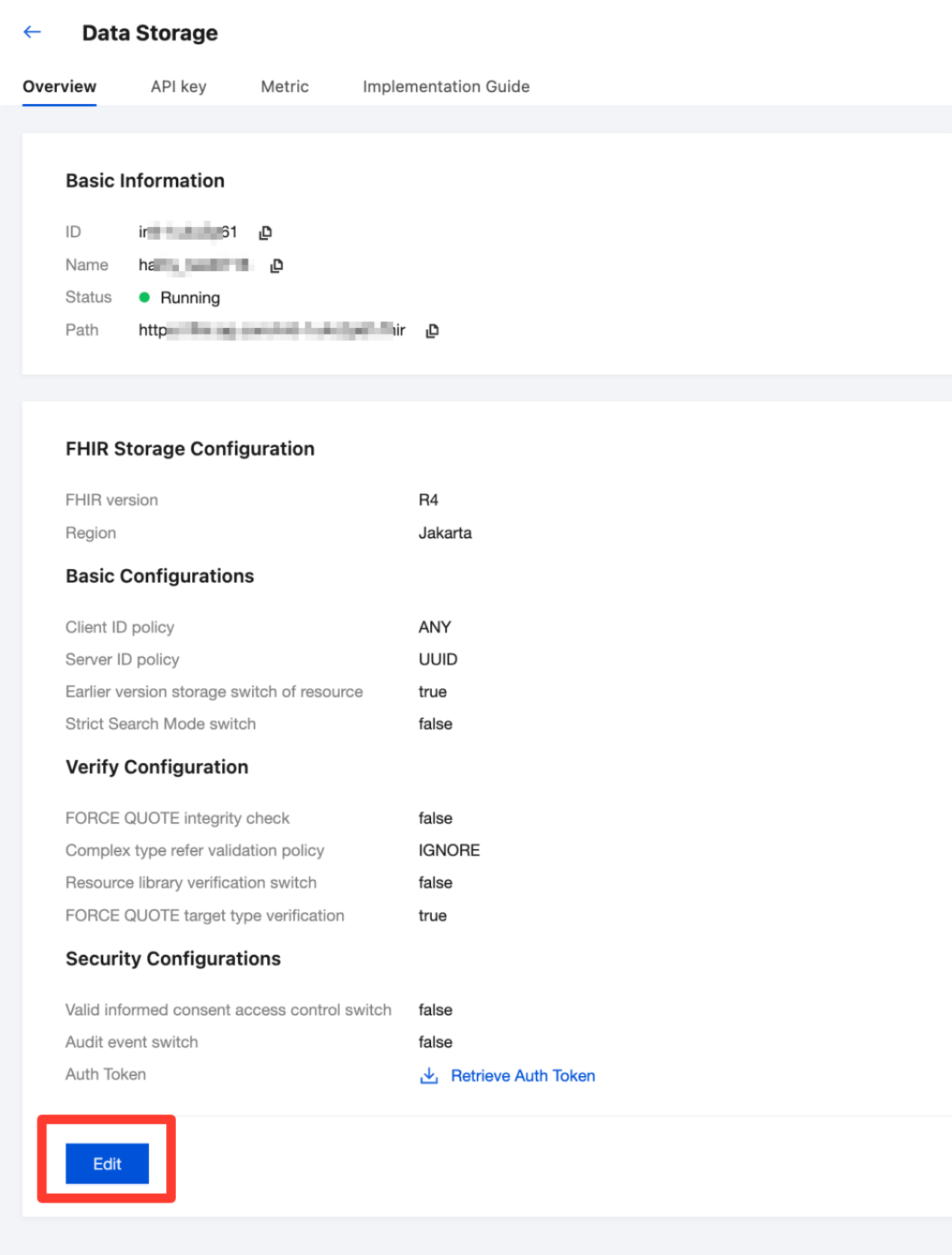This screenshot has height=1255, width=952.
Task: Copy the Path URL
Action: [432, 331]
